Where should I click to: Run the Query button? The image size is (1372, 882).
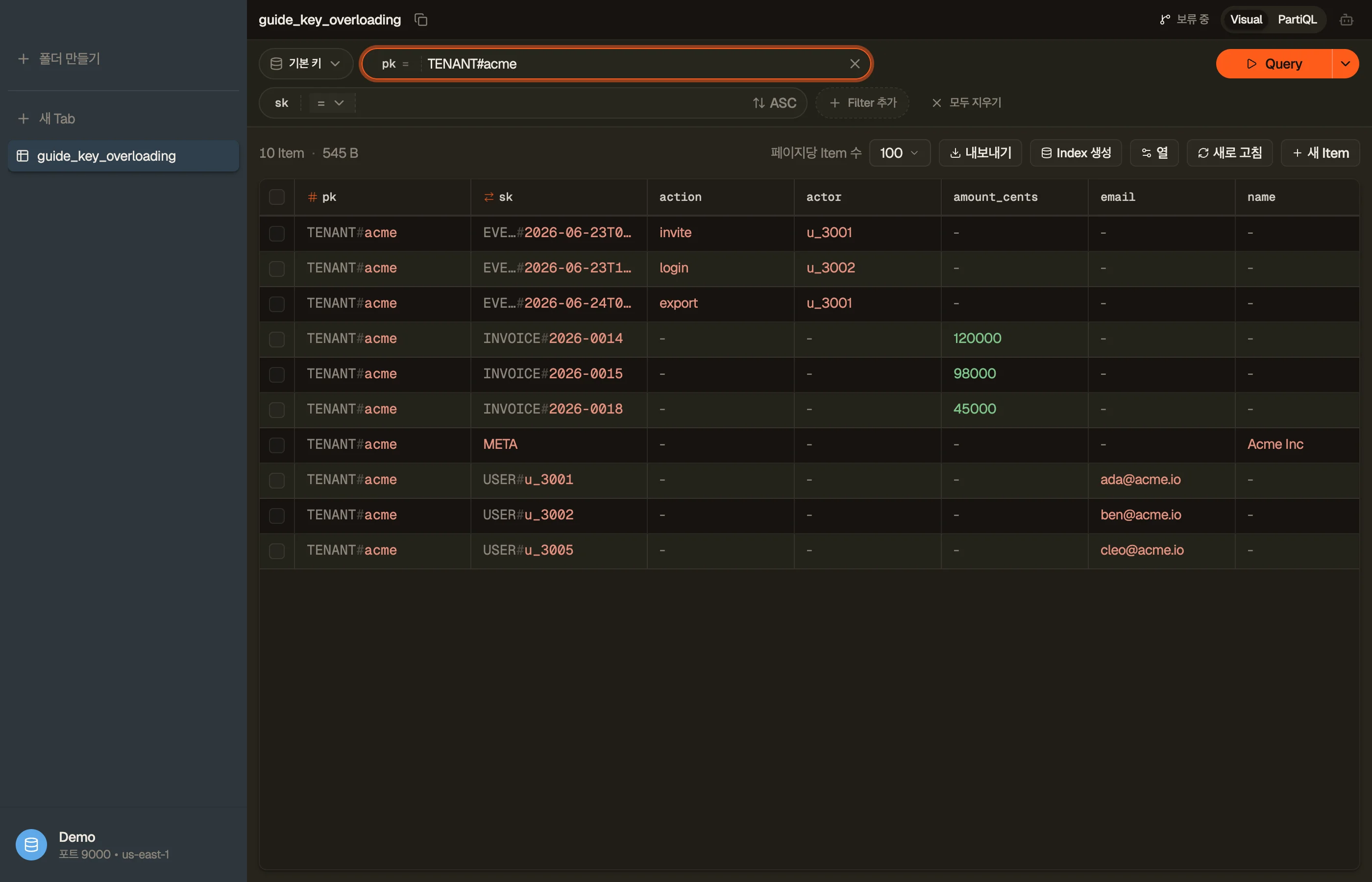(1274, 64)
